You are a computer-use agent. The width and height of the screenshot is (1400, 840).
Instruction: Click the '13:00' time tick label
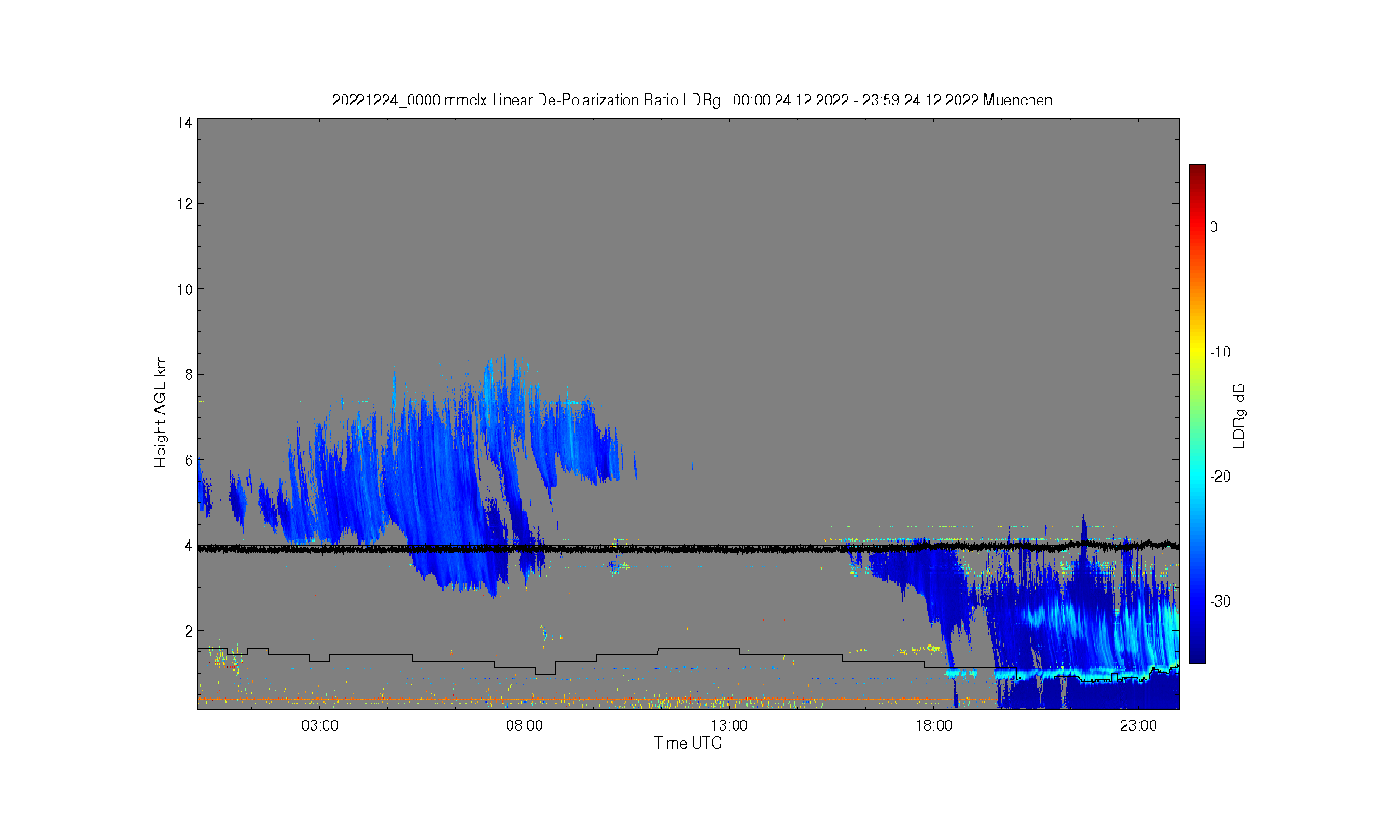click(x=729, y=726)
